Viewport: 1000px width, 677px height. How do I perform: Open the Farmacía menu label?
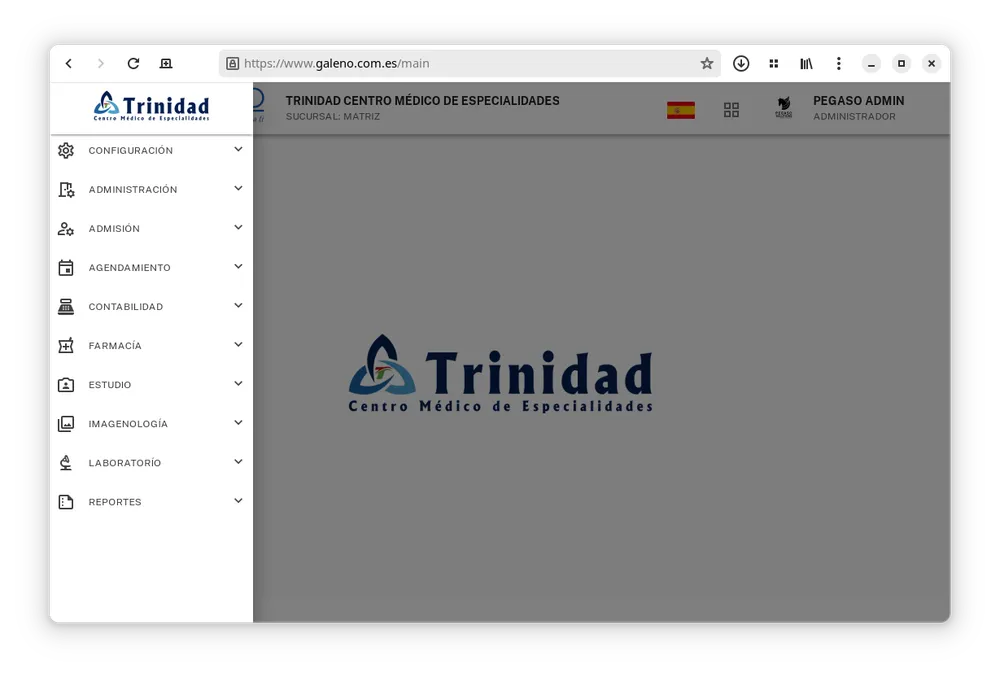(x=115, y=346)
